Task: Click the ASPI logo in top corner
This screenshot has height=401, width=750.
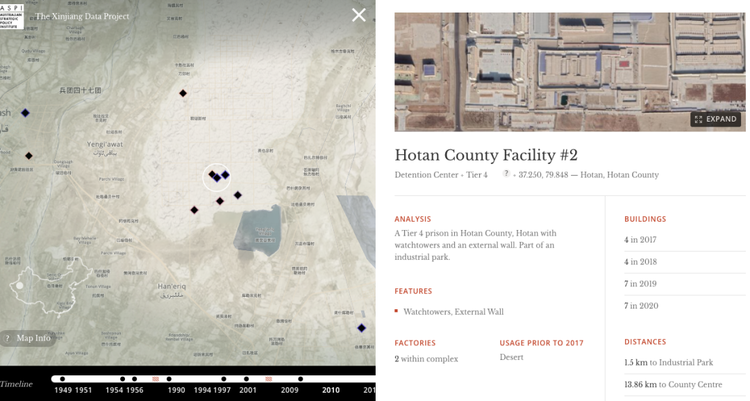Action: 12,16
